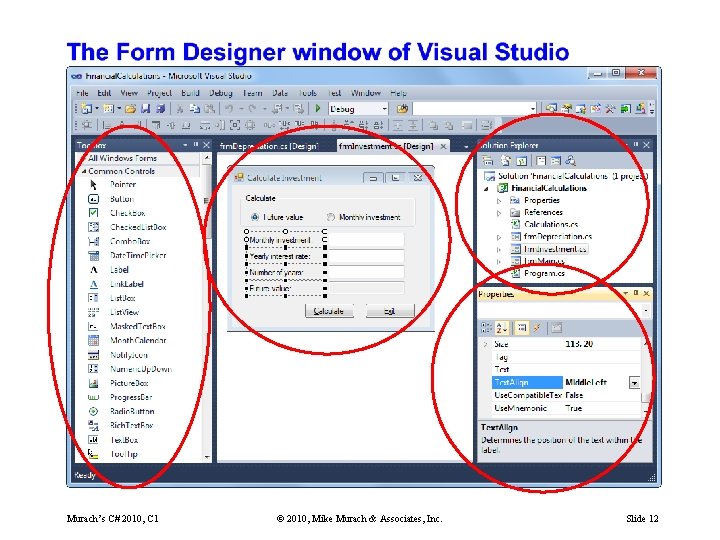720x540 pixels.
Task: Open the Window menu
Action: pos(366,93)
